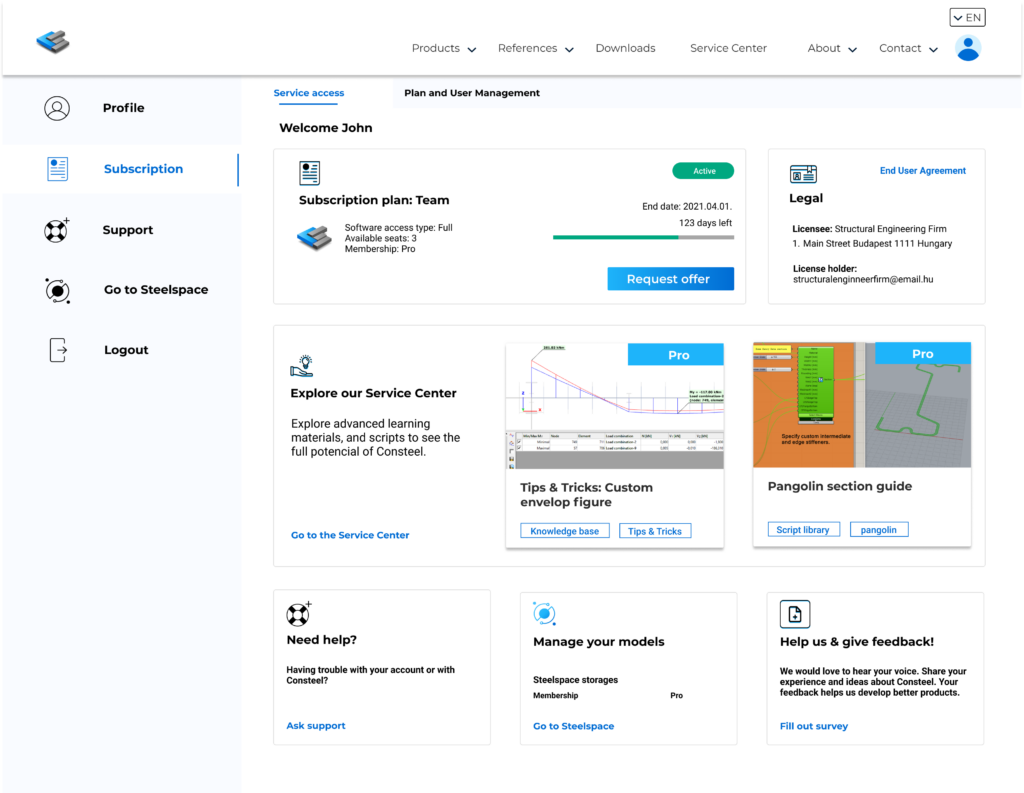
Task: Click the Consteel logo in the header
Action: [x=53, y=42]
